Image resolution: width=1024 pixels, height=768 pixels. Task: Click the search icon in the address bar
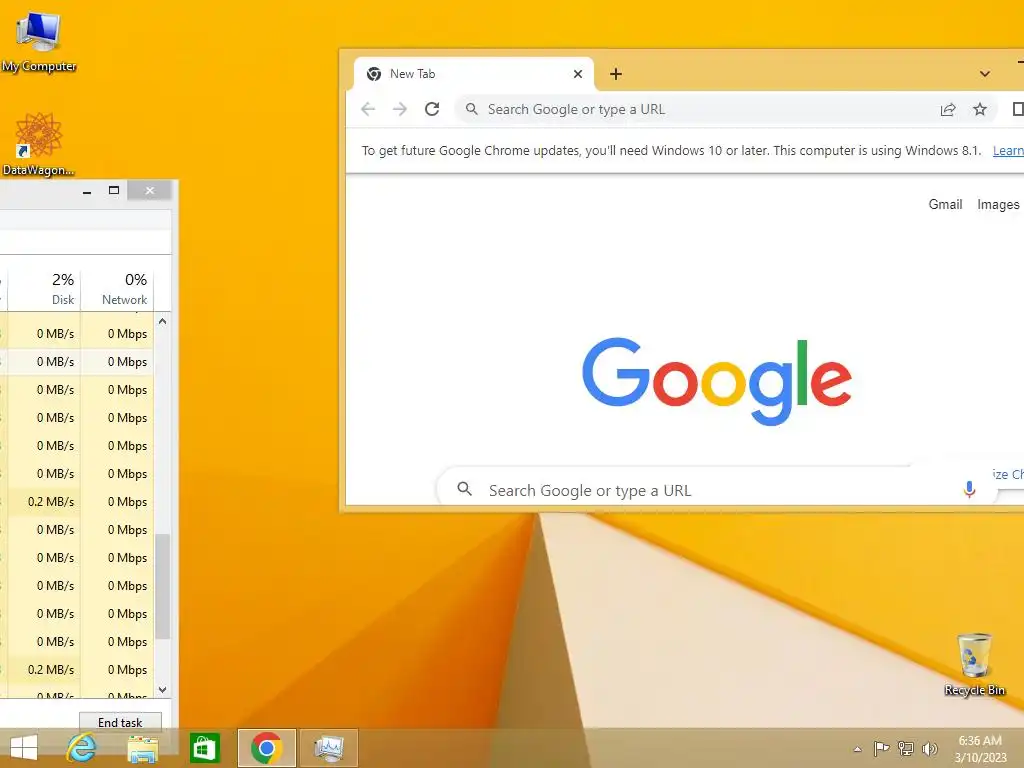pos(472,109)
